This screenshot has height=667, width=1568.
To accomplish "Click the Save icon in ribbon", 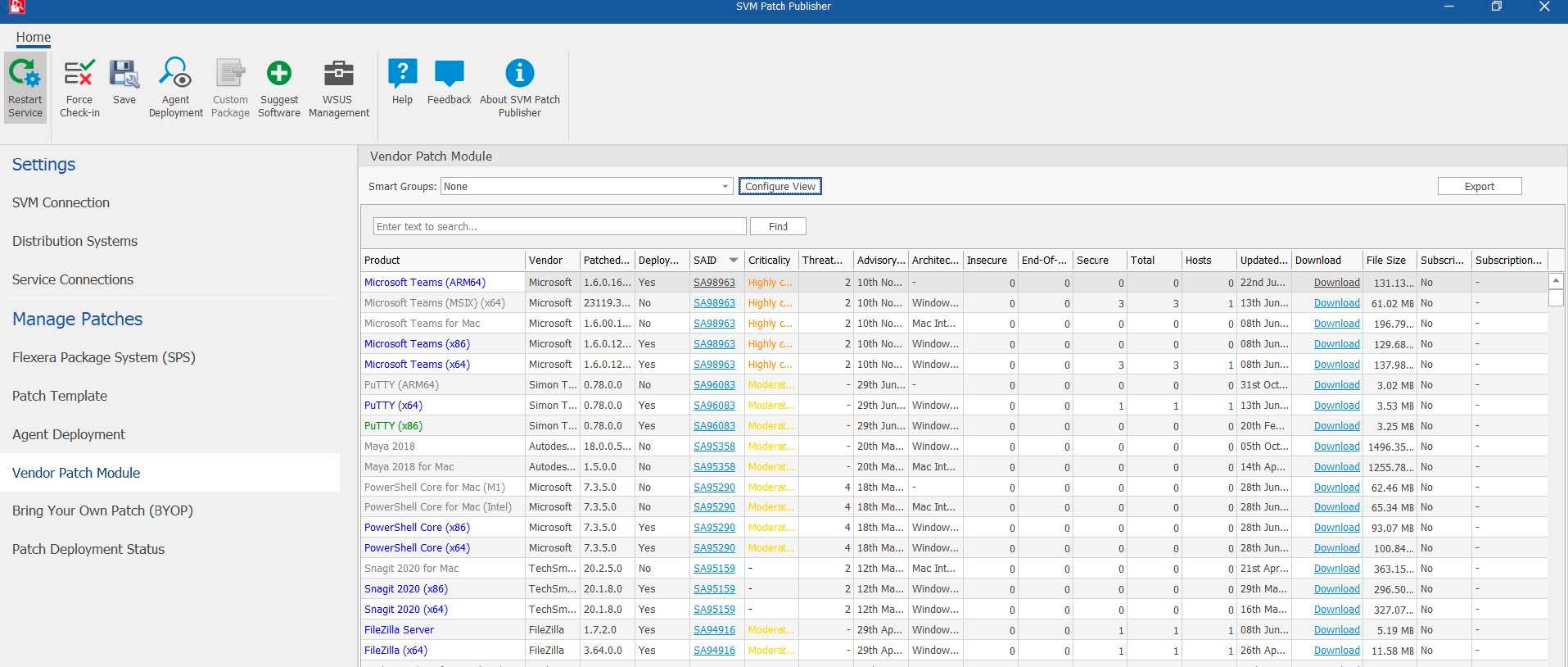I will (124, 75).
